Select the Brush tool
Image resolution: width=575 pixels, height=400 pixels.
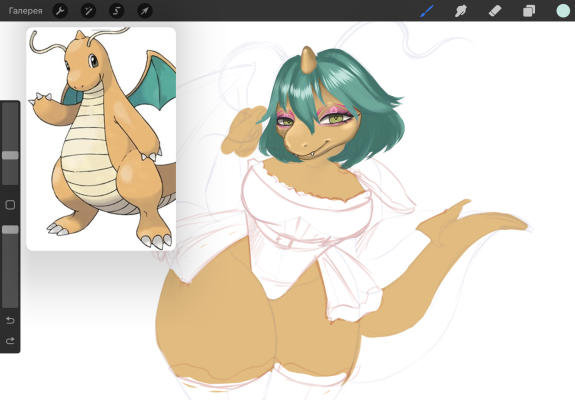pyautogui.click(x=427, y=11)
